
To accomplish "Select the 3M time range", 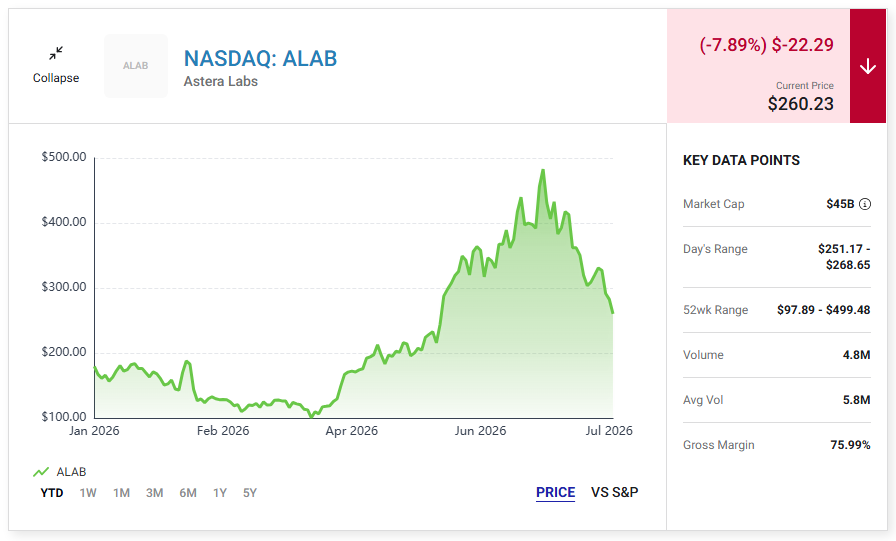I will pos(154,492).
